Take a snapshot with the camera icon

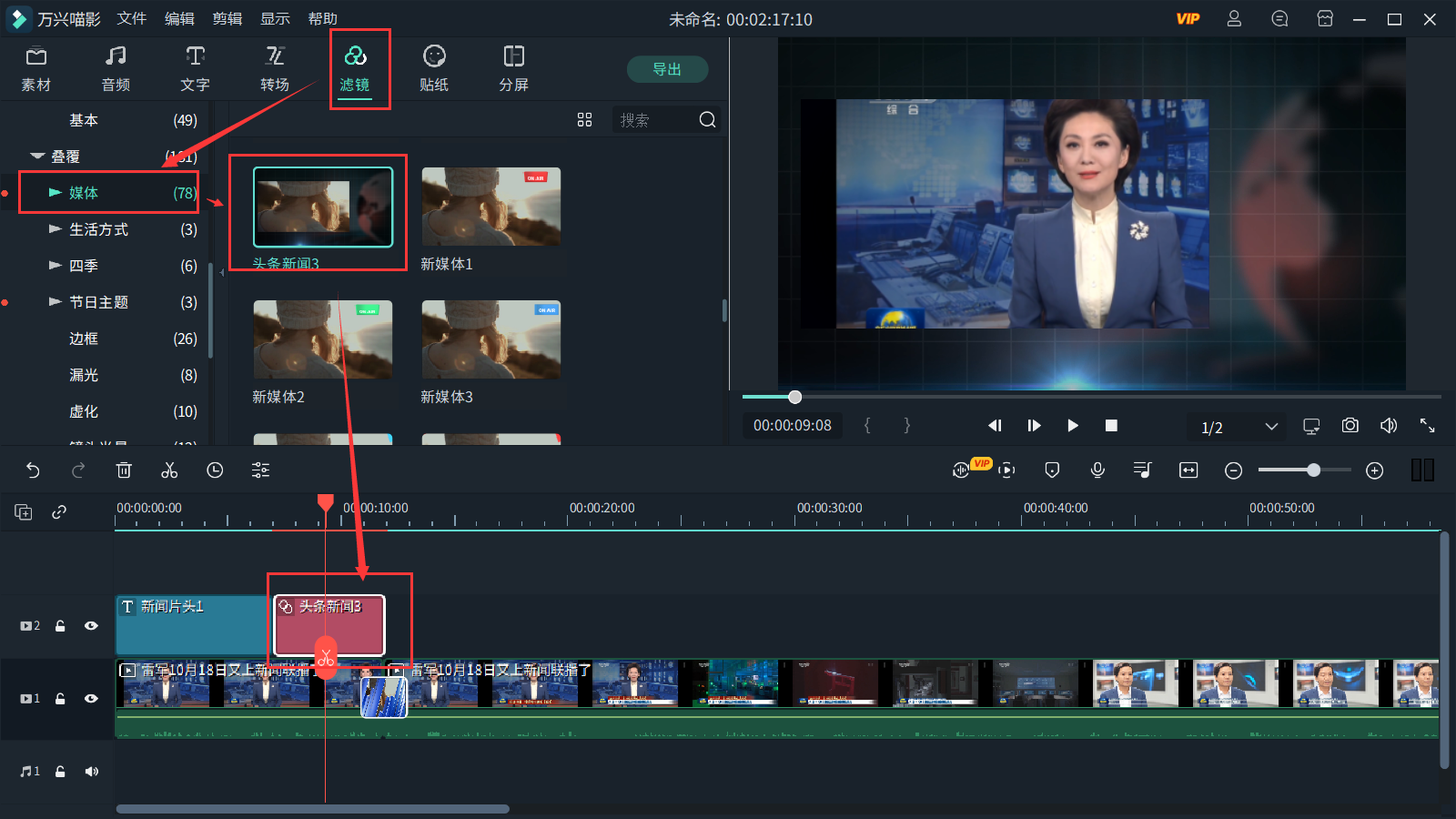coord(1350,425)
